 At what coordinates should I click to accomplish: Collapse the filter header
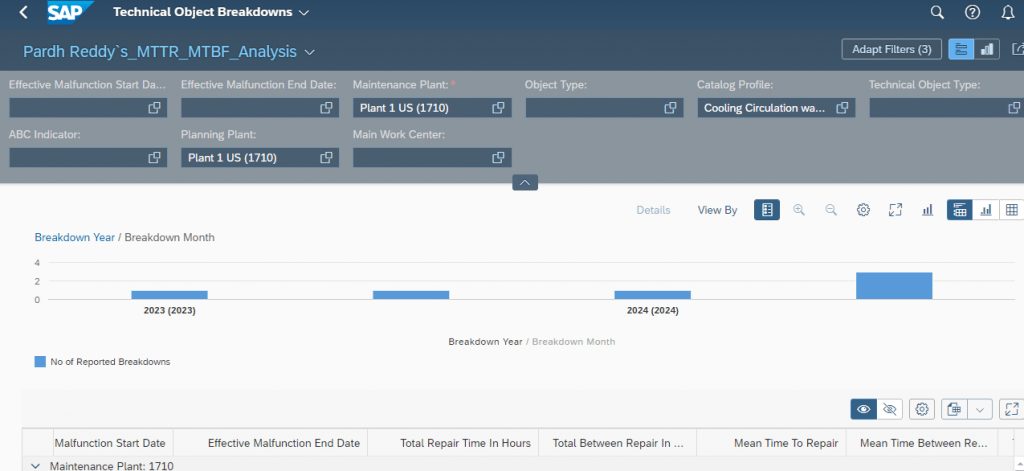tap(525, 183)
